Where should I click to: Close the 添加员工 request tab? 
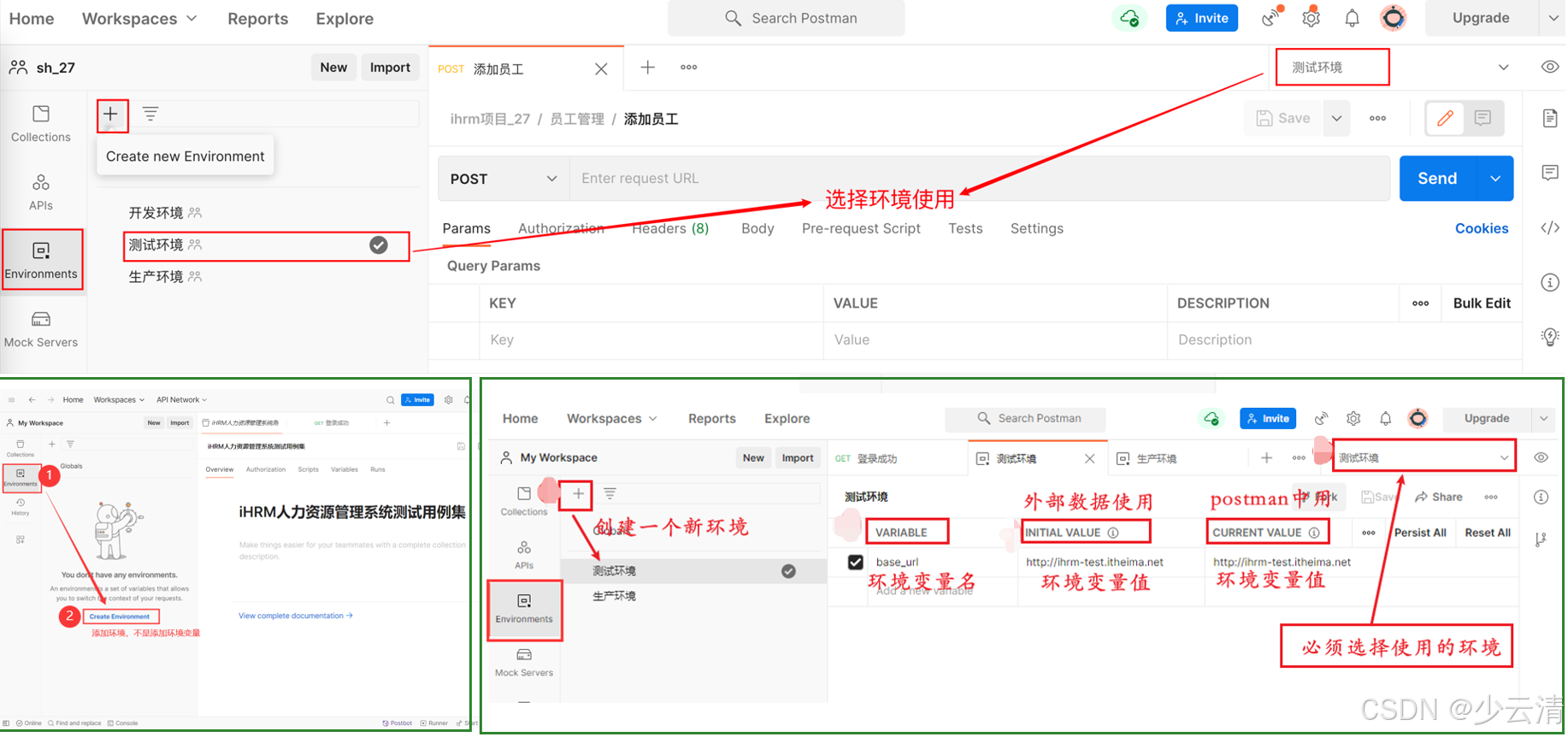[601, 69]
